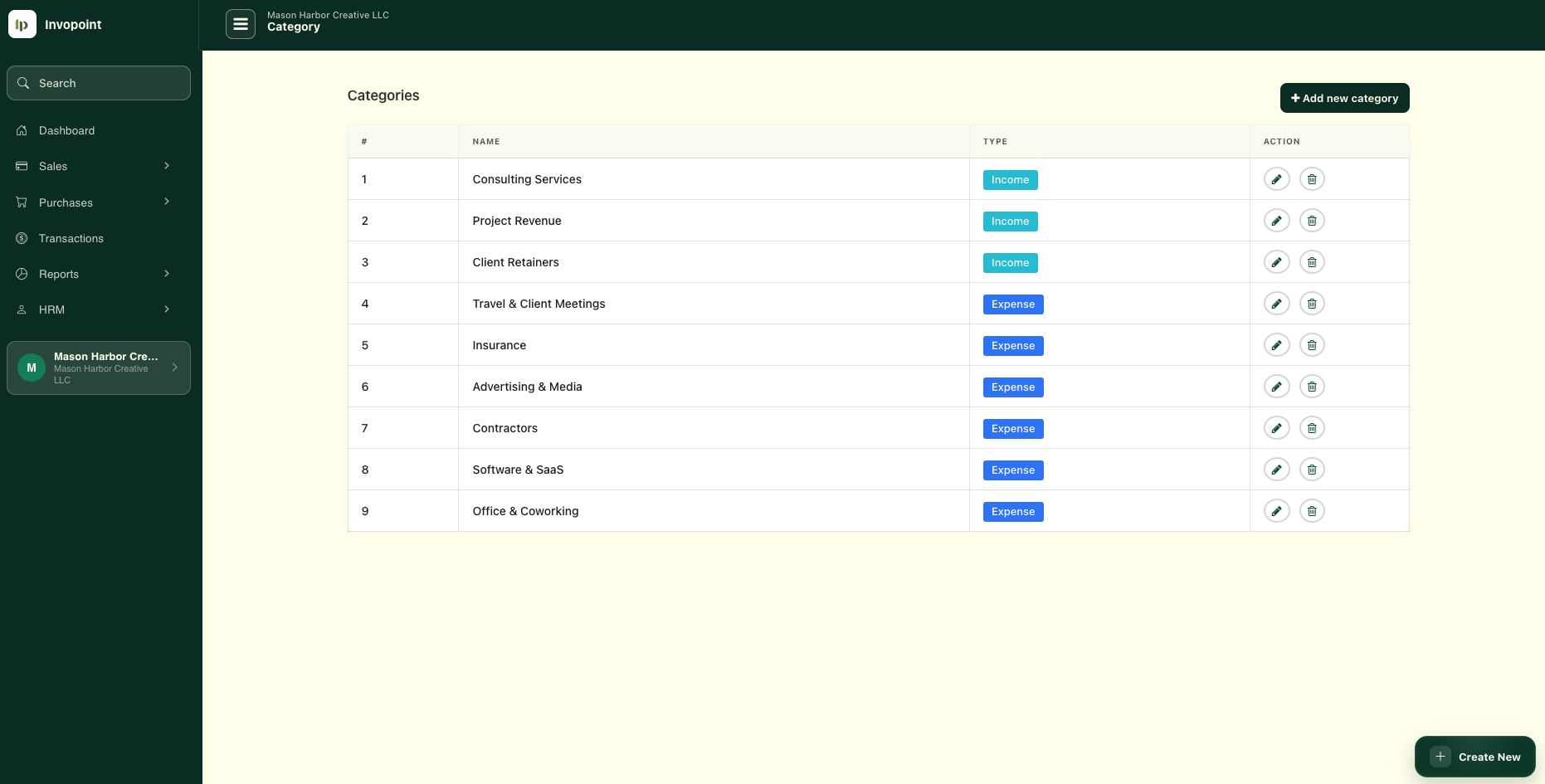Edit the Advertising & Media category
Viewport: 1545px width, 784px height.
pyautogui.click(x=1276, y=387)
